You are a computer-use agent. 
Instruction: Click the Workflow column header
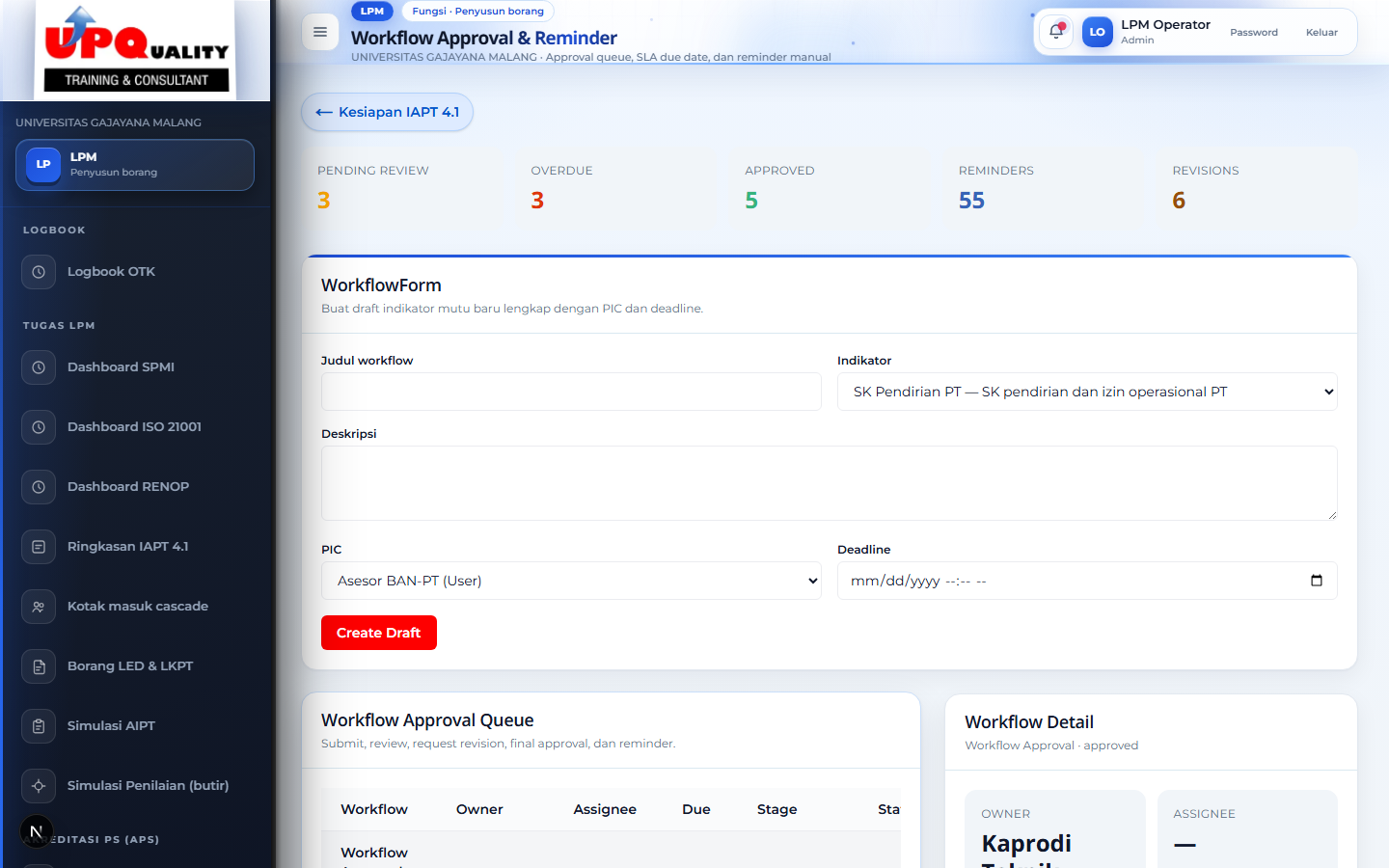point(374,809)
